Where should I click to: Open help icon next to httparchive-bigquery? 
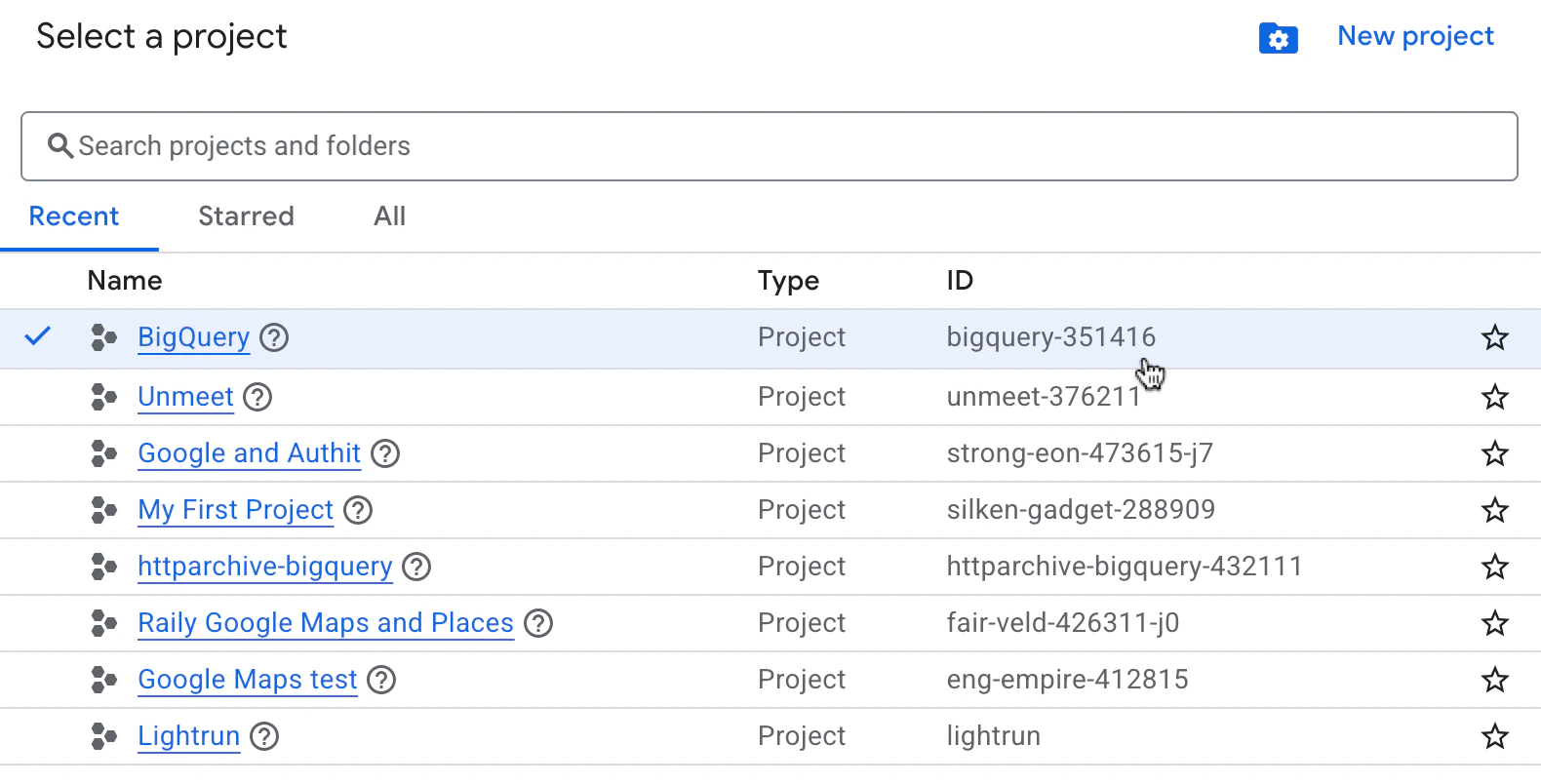coord(416,567)
